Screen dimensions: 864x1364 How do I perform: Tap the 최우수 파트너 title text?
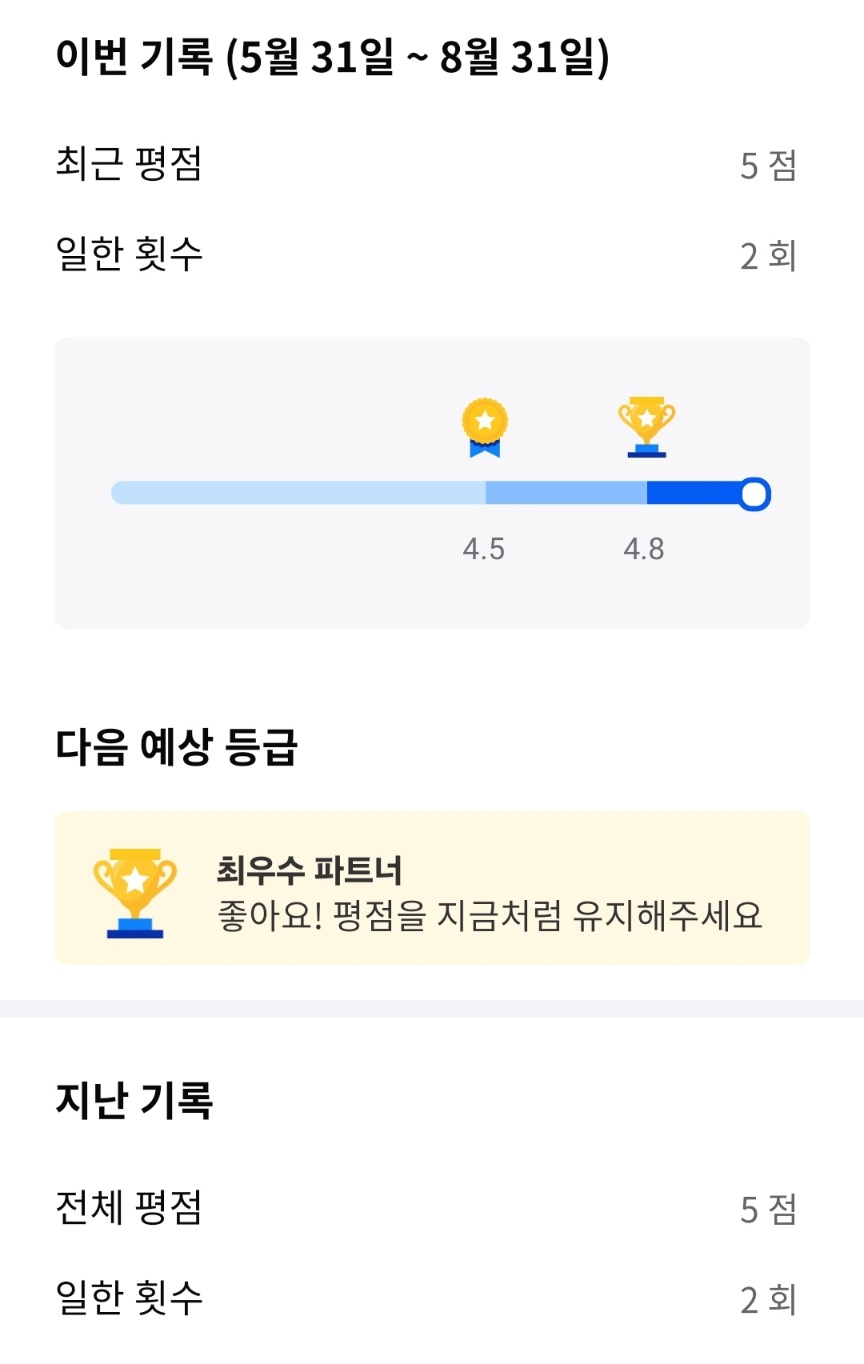tap(309, 871)
